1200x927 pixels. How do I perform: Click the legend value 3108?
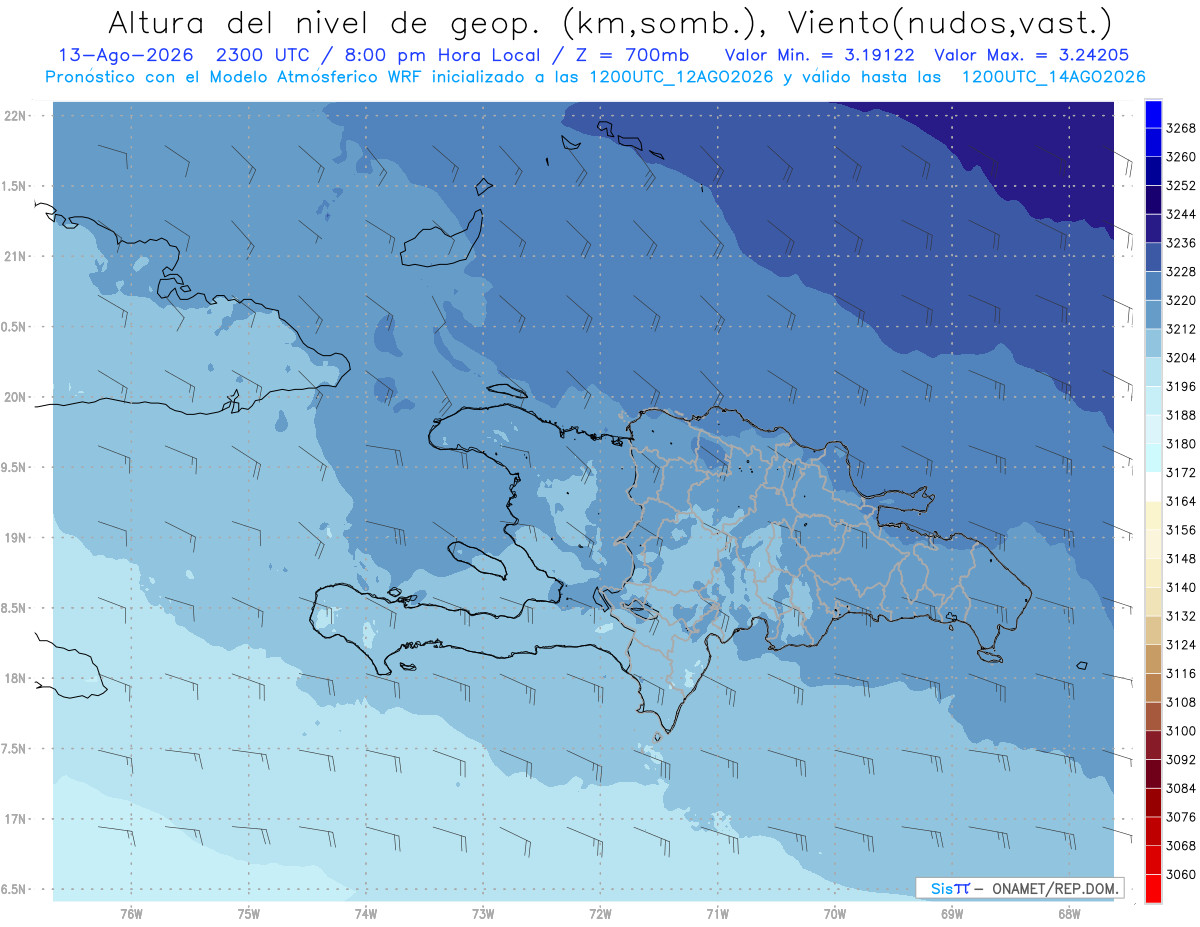coord(1181,702)
